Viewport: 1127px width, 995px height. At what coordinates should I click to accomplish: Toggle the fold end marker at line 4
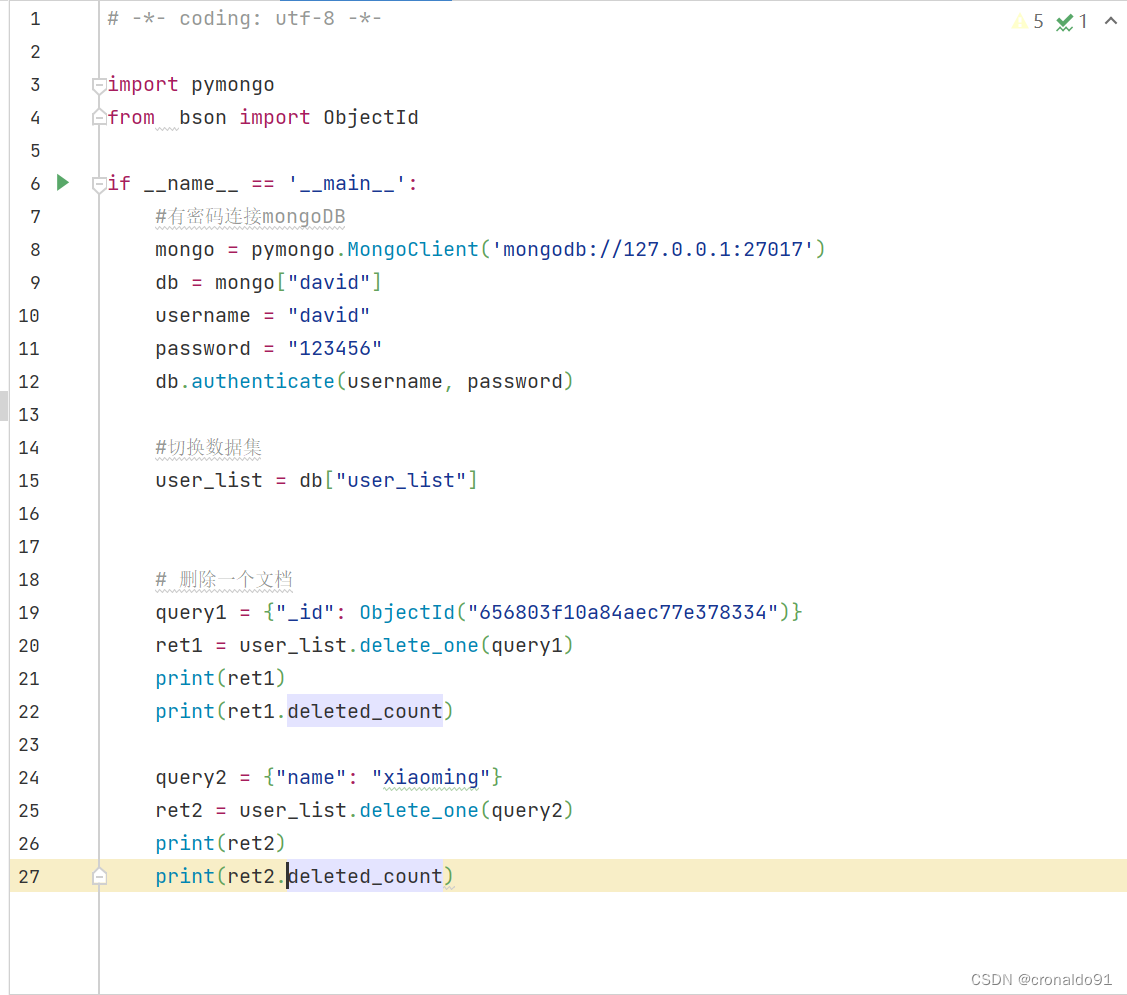pyautogui.click(x=99, y=117)
